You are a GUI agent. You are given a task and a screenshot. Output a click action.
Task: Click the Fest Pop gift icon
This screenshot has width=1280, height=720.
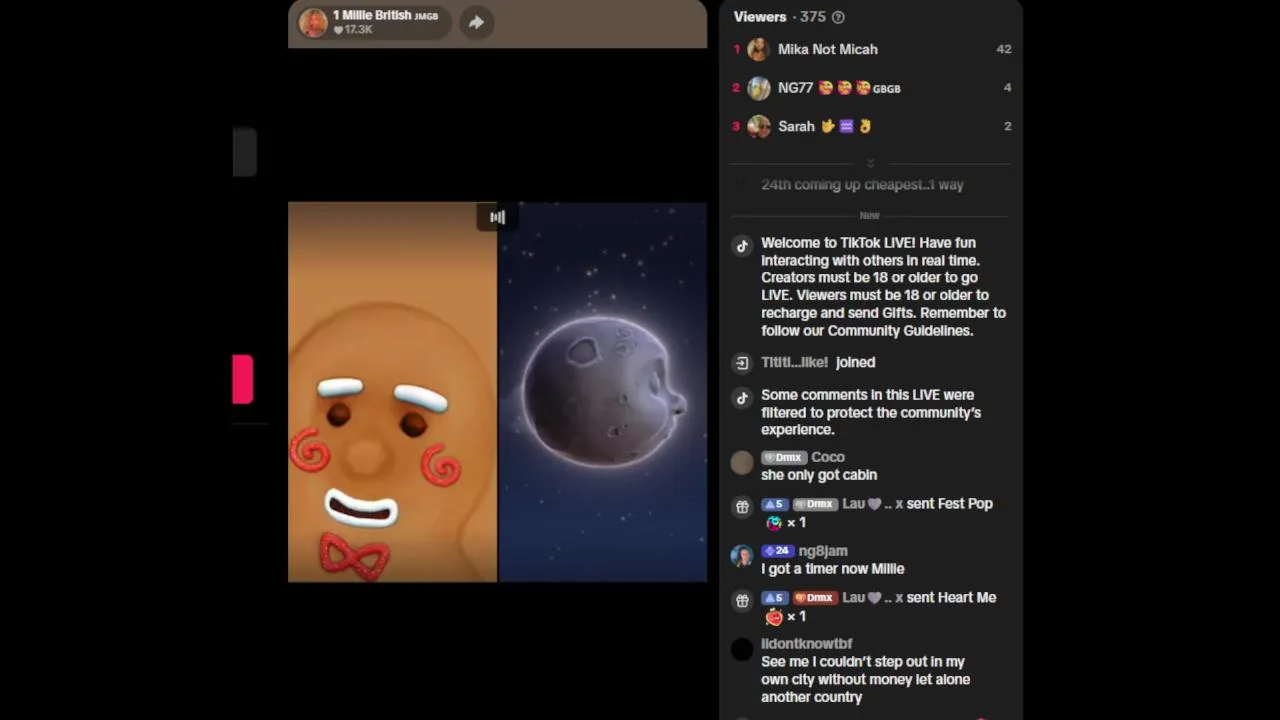click(x=774, y=522)
